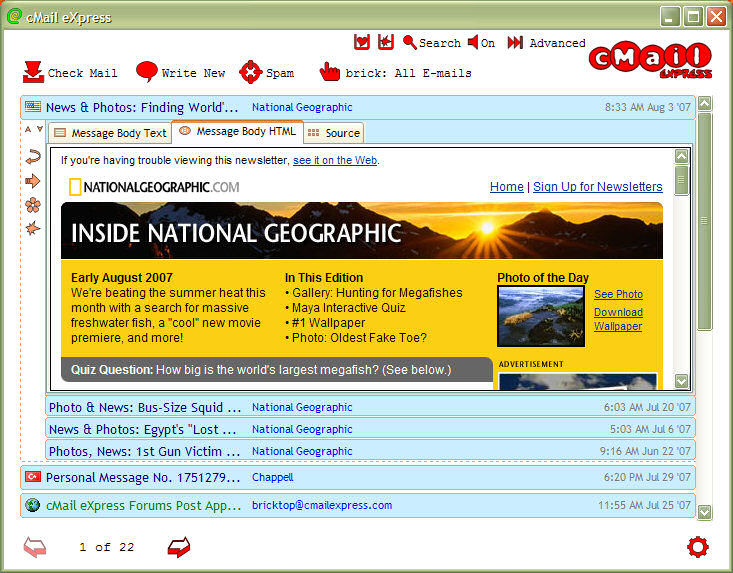Click the orange star icon in the sidebar
This screenshot has height=573, width=733.
pos(33,229)
